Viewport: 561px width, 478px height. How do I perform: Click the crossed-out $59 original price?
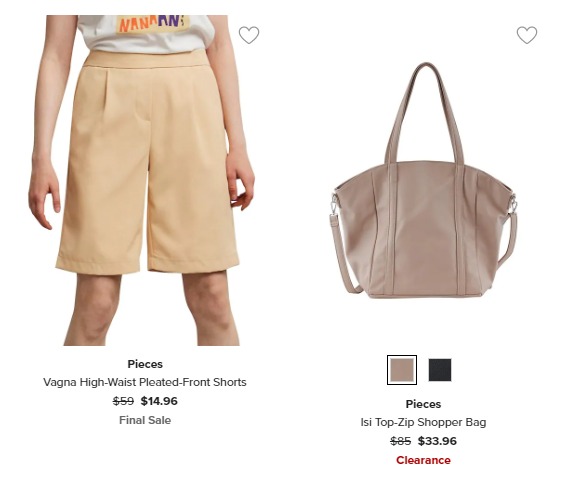point(123,401)
